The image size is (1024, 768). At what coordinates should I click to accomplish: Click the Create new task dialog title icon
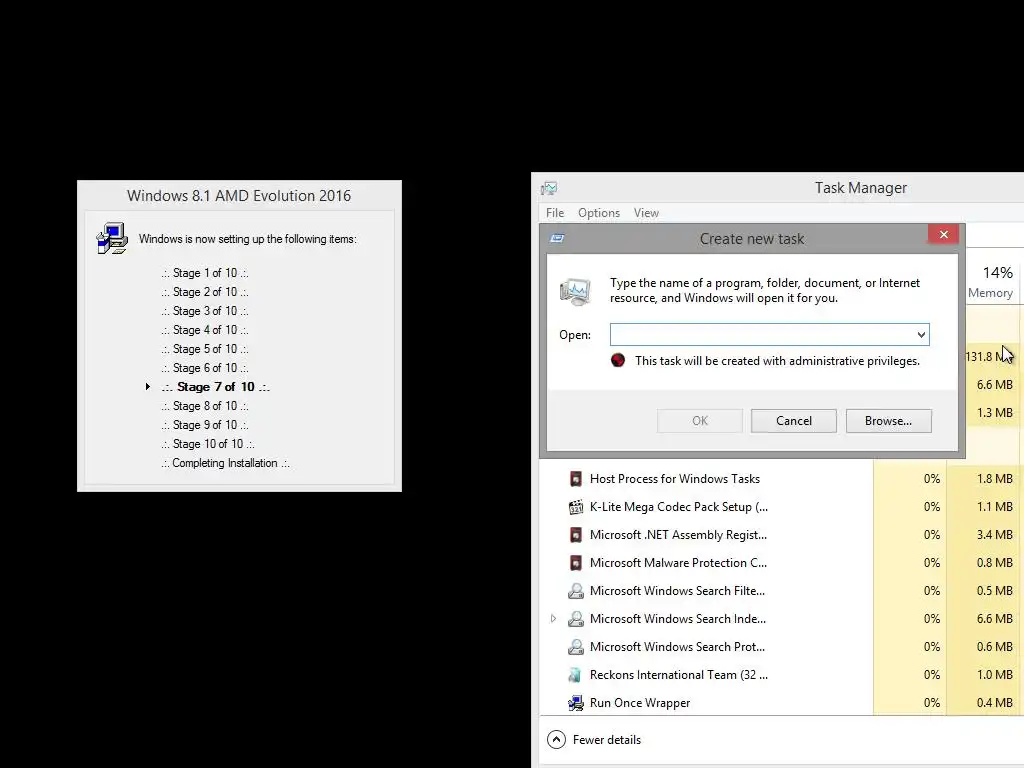557,238
